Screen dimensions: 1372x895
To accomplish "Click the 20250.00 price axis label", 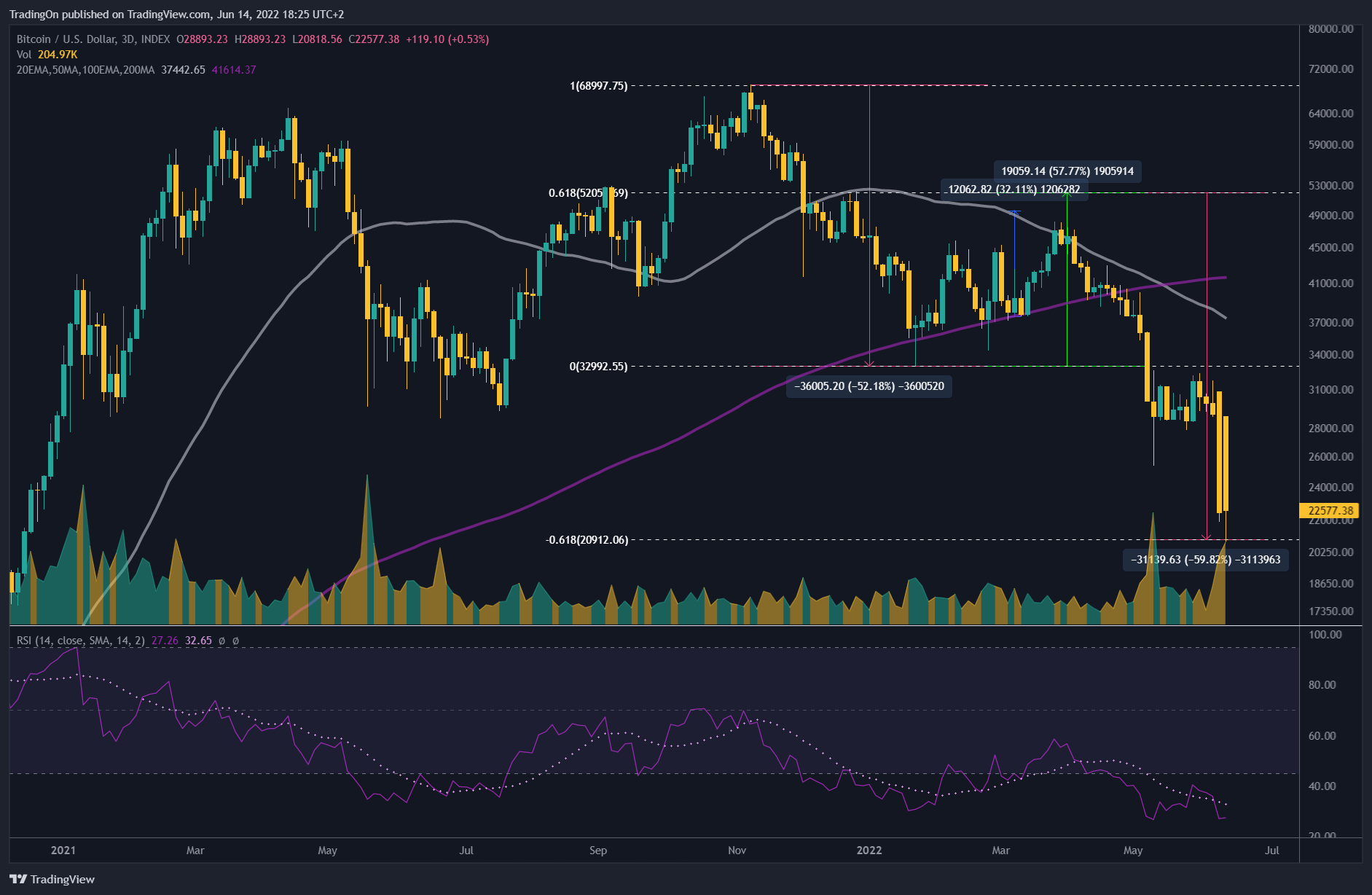I will click(1331, 552).
